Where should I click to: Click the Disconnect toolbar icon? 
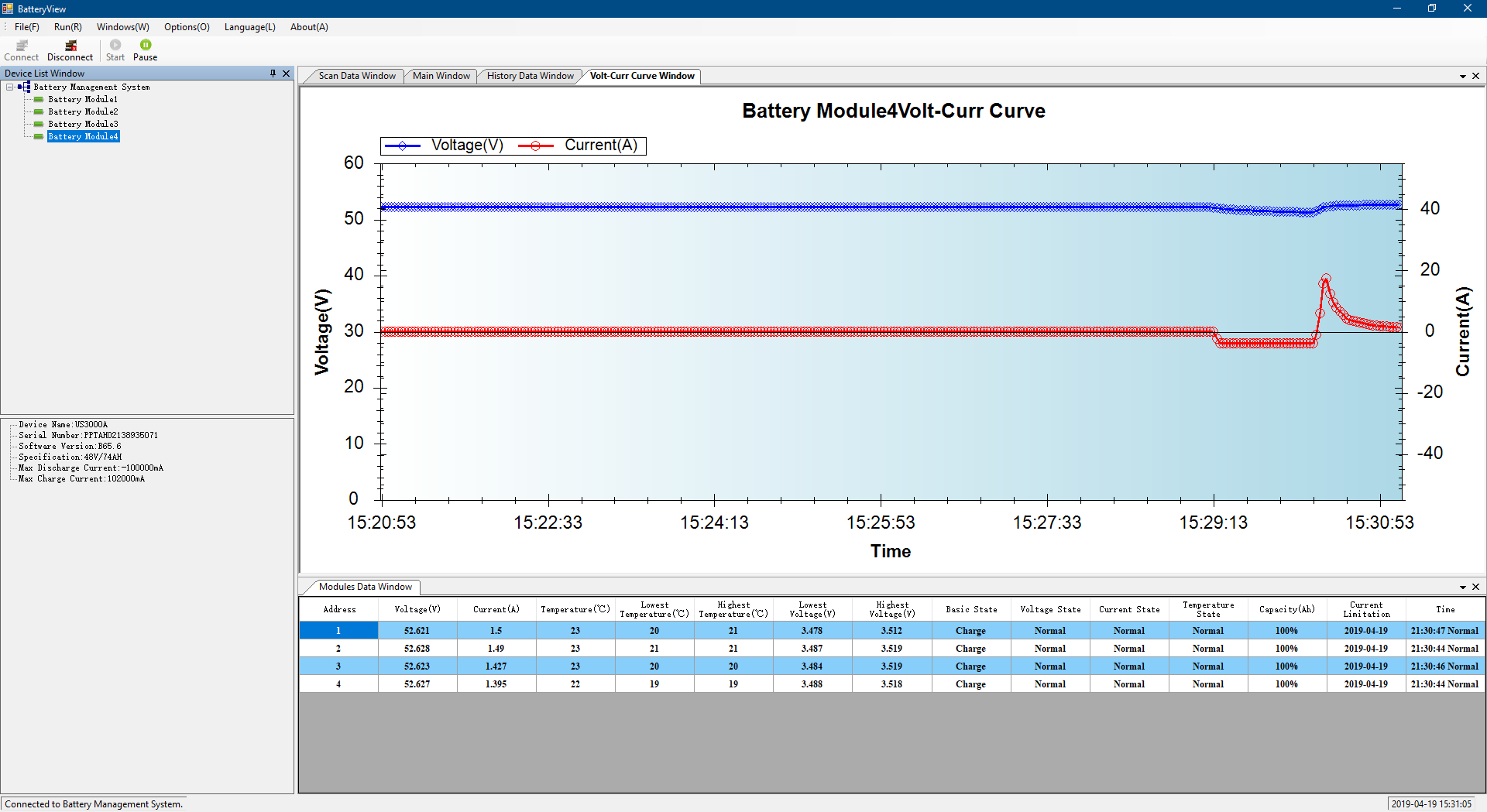click(70, 46)
